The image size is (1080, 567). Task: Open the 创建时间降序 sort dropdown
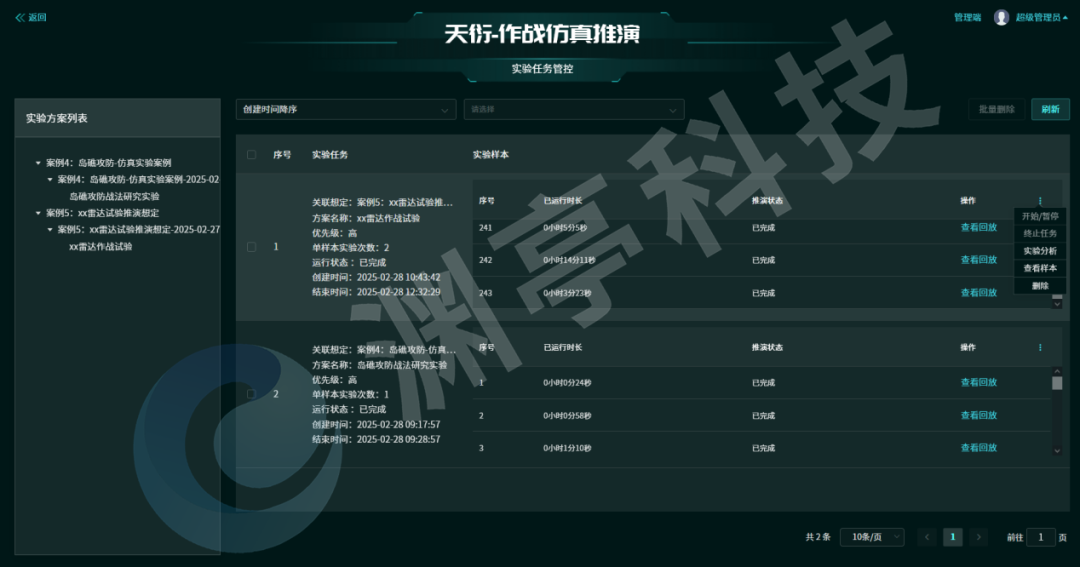click(x=346, y=110)
